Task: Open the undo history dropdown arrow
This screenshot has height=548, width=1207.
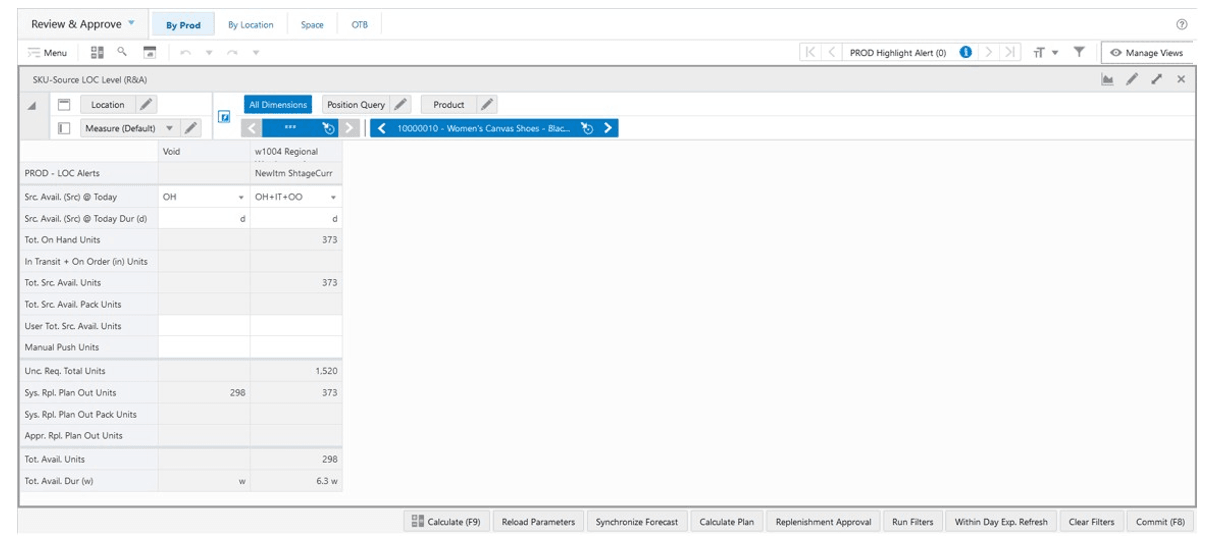Action: [x=209, y=53]
